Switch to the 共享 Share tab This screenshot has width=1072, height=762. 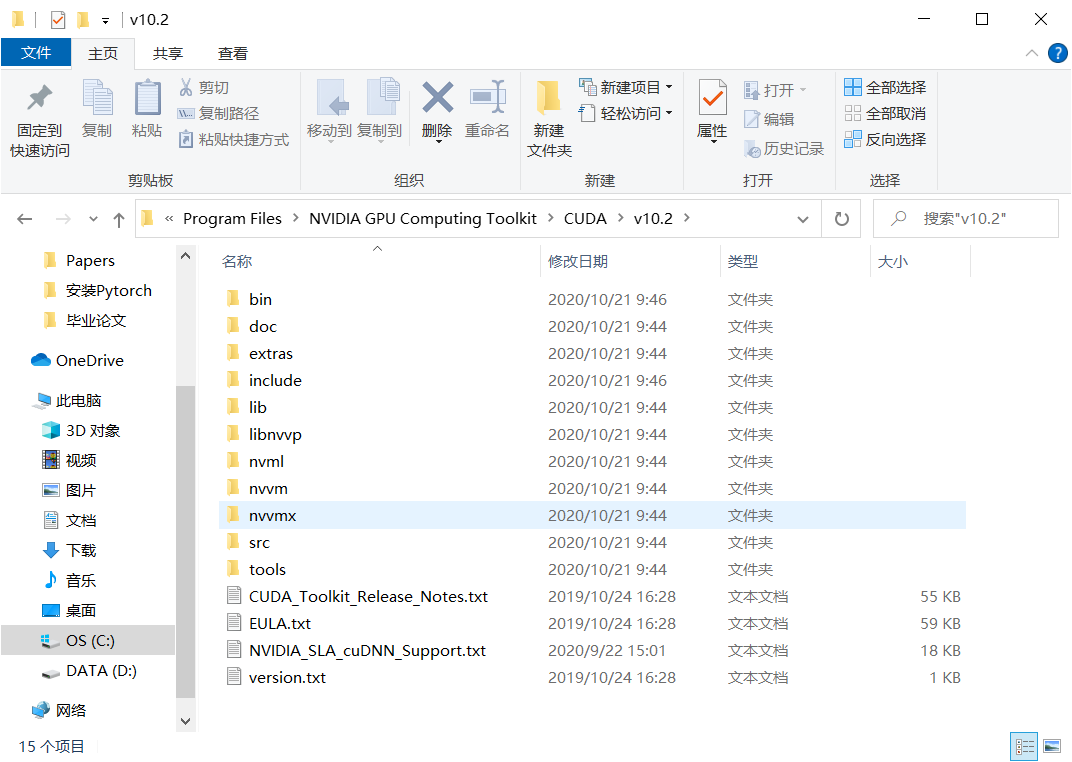168,53
